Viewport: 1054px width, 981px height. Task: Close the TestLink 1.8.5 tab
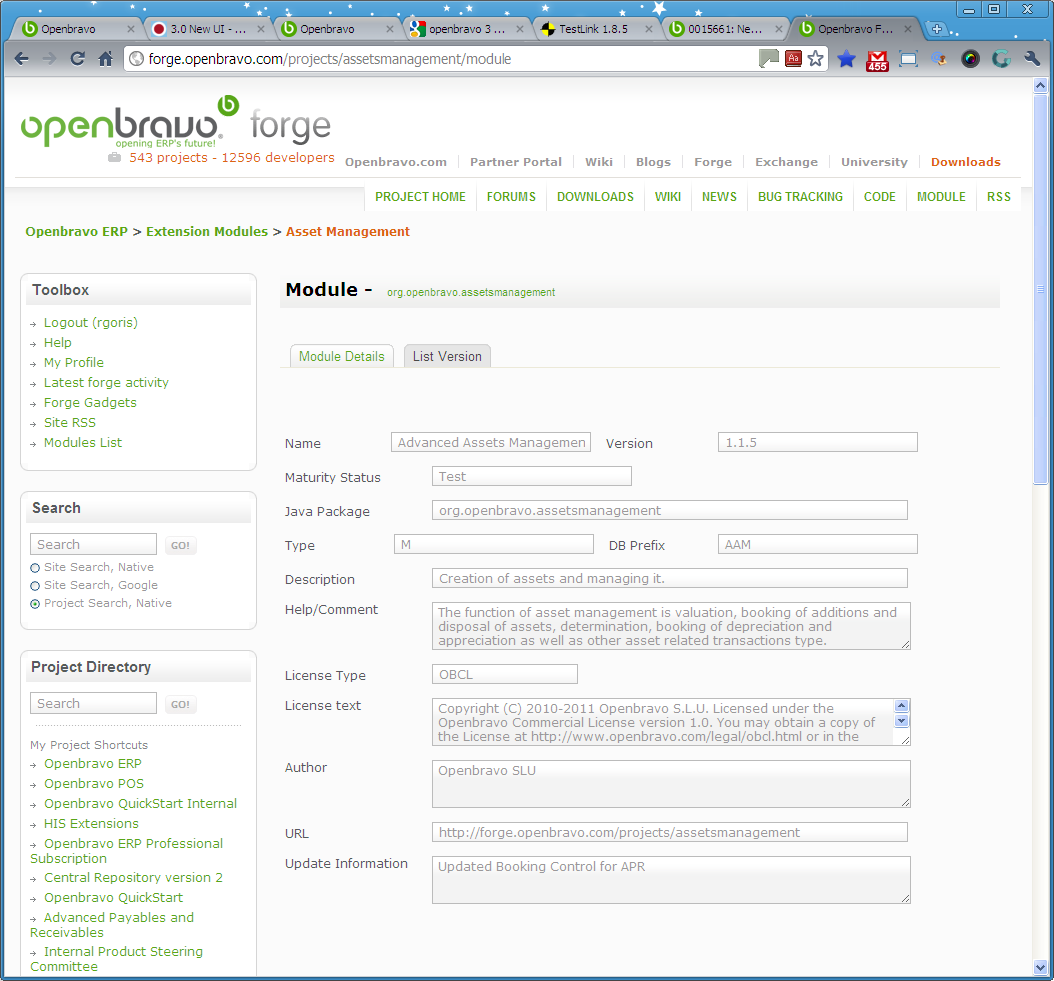[x=649, y=29]
